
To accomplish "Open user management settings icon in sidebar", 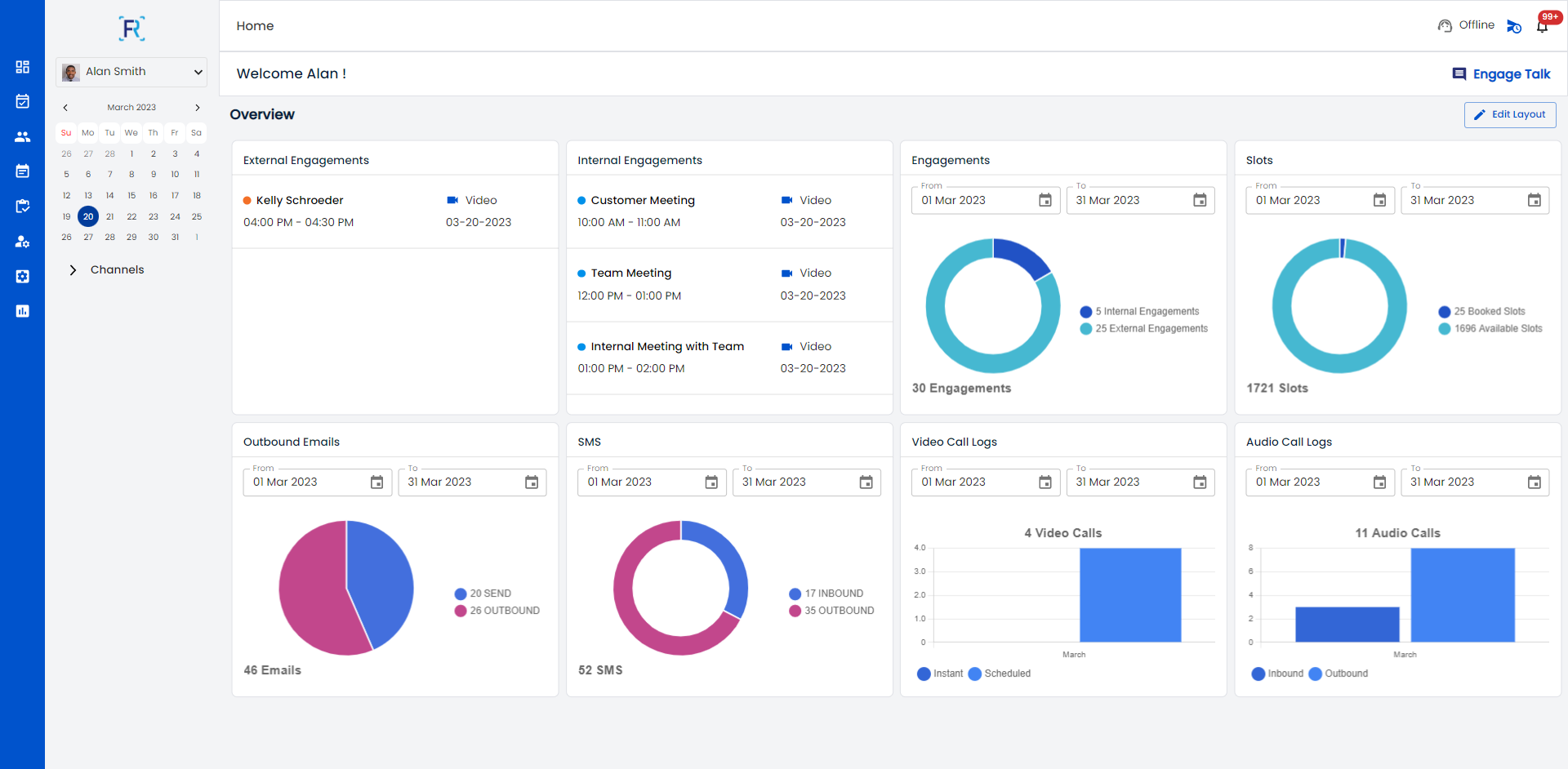I will 23,242.
